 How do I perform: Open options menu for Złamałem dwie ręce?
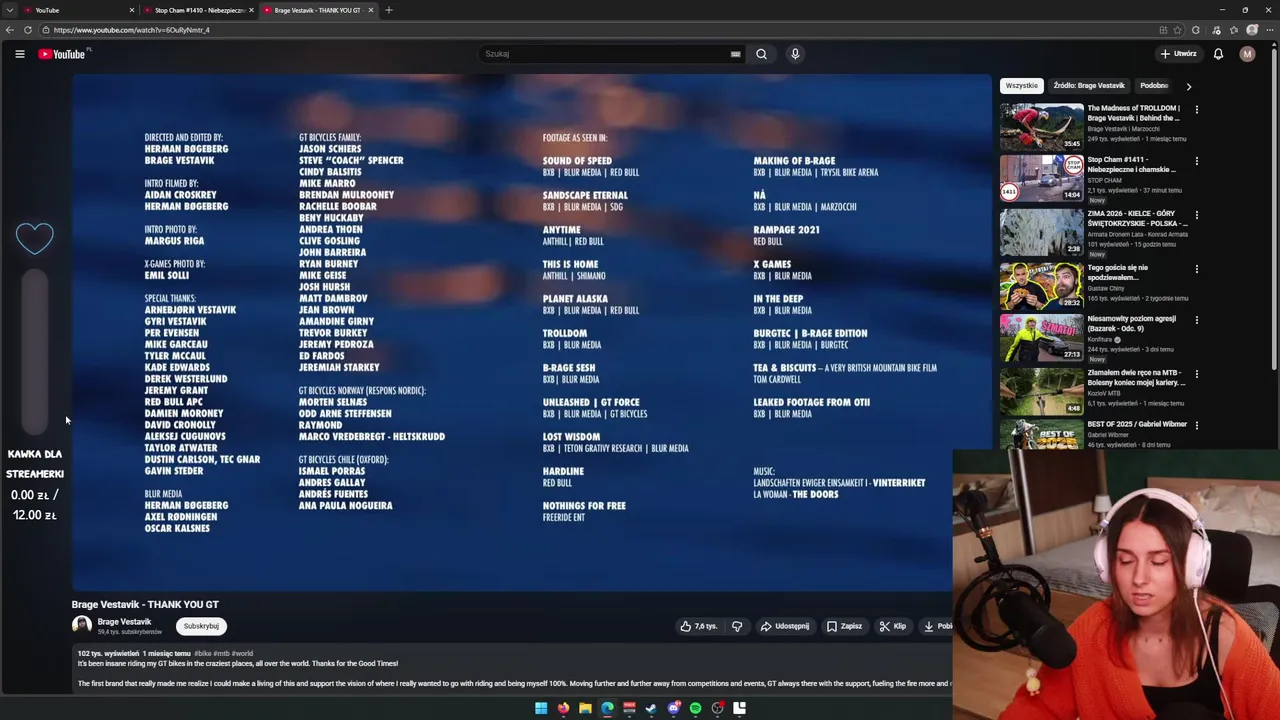1196,375
